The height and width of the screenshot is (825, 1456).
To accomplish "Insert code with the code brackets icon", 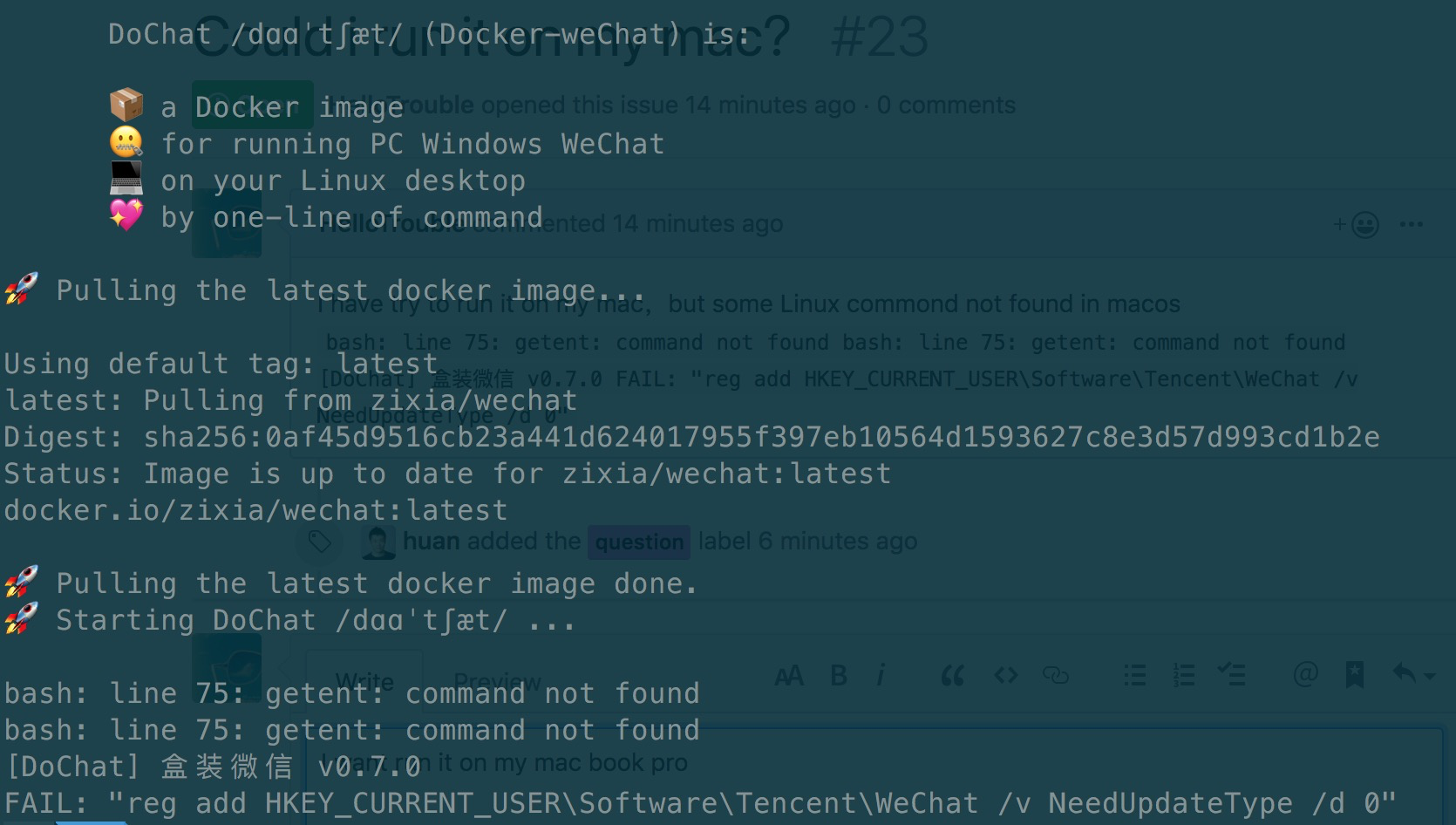I will coord(1005,675).
